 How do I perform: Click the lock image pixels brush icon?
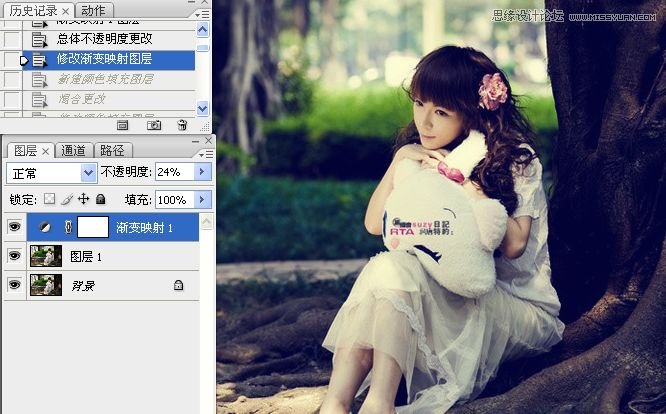(67, 199)
